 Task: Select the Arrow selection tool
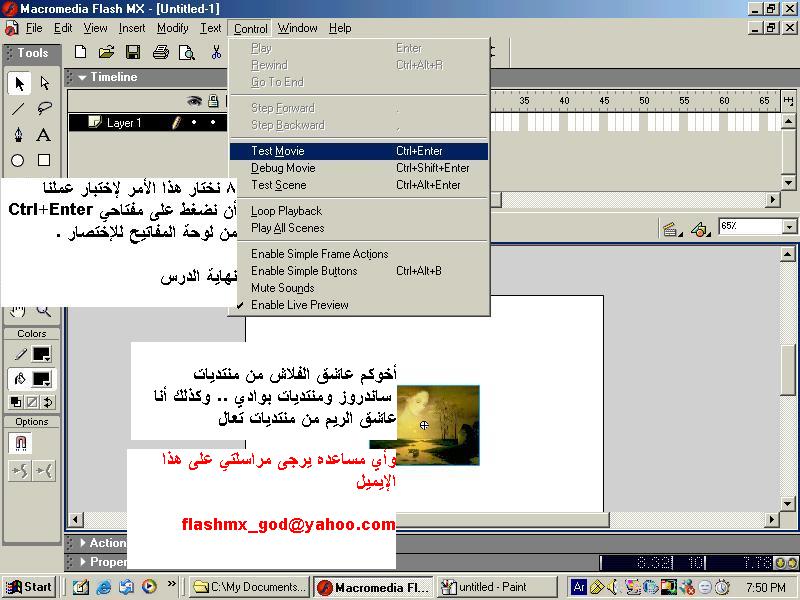pyautogui.click(x=19, y=83)
